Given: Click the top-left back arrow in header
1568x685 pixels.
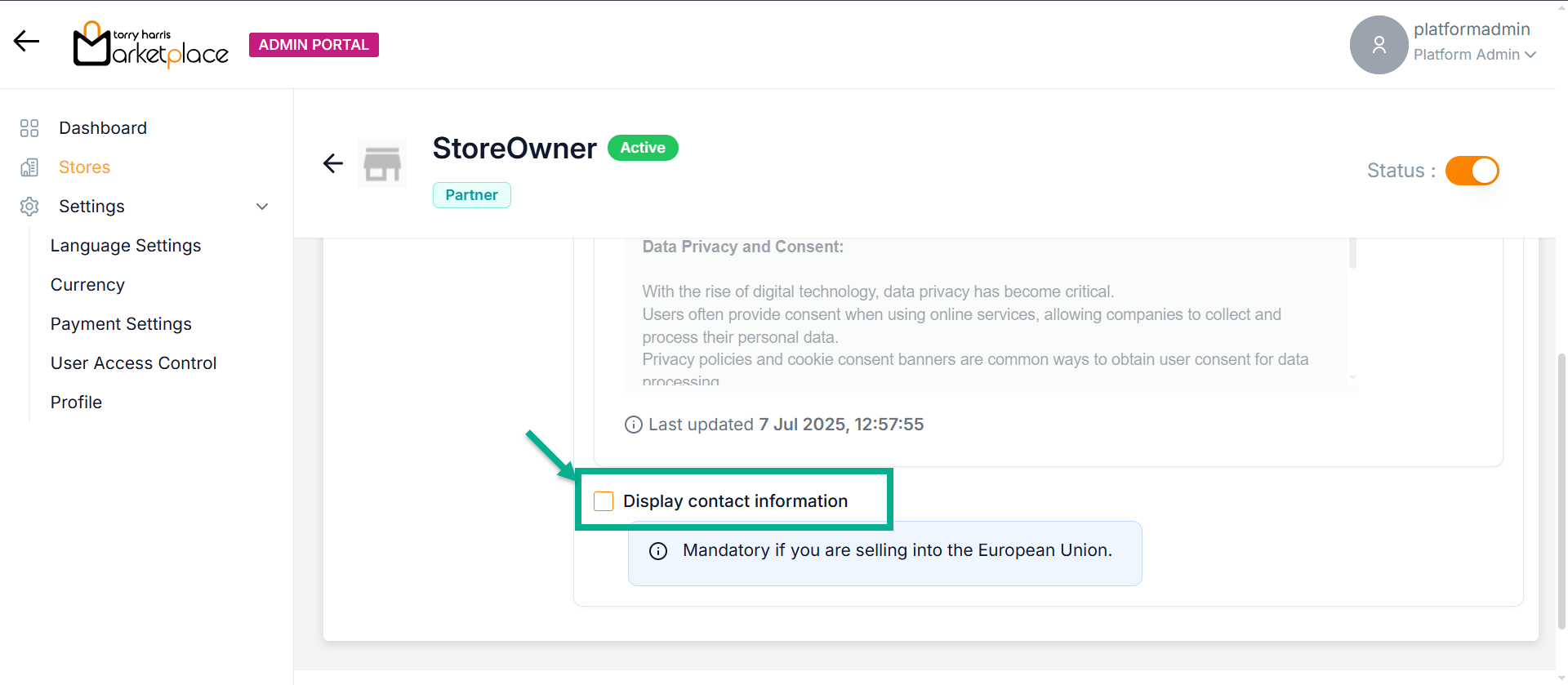Looking at the screenshot, I should tap(26, 42).
